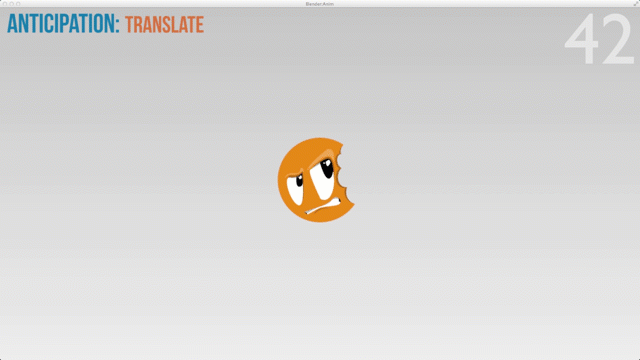
Task: Minimize the Blender:Anim window
Action: (x=11, y=4)
